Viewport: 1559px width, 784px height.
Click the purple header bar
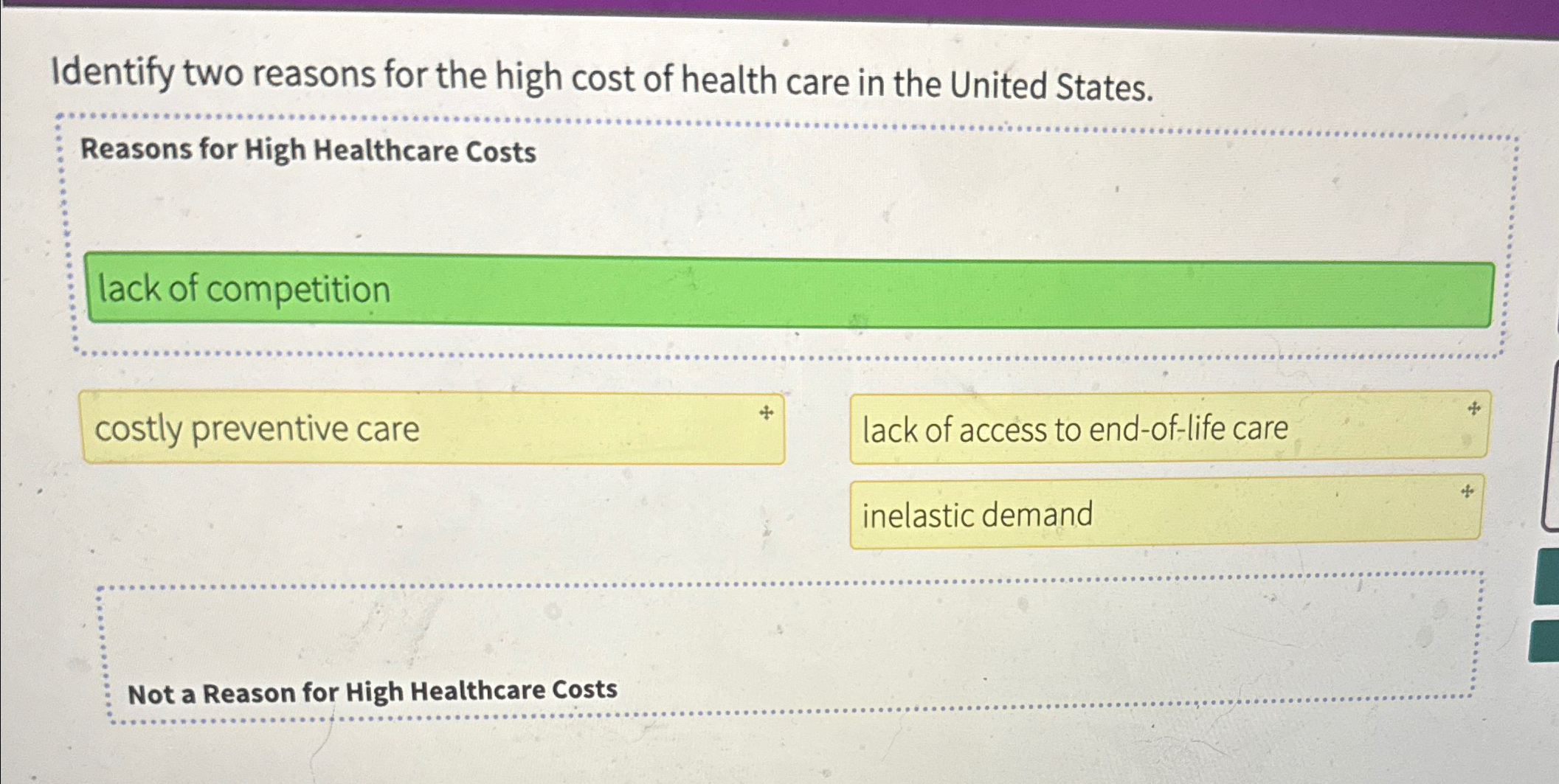pyautogui.click(x=779, y=13)
